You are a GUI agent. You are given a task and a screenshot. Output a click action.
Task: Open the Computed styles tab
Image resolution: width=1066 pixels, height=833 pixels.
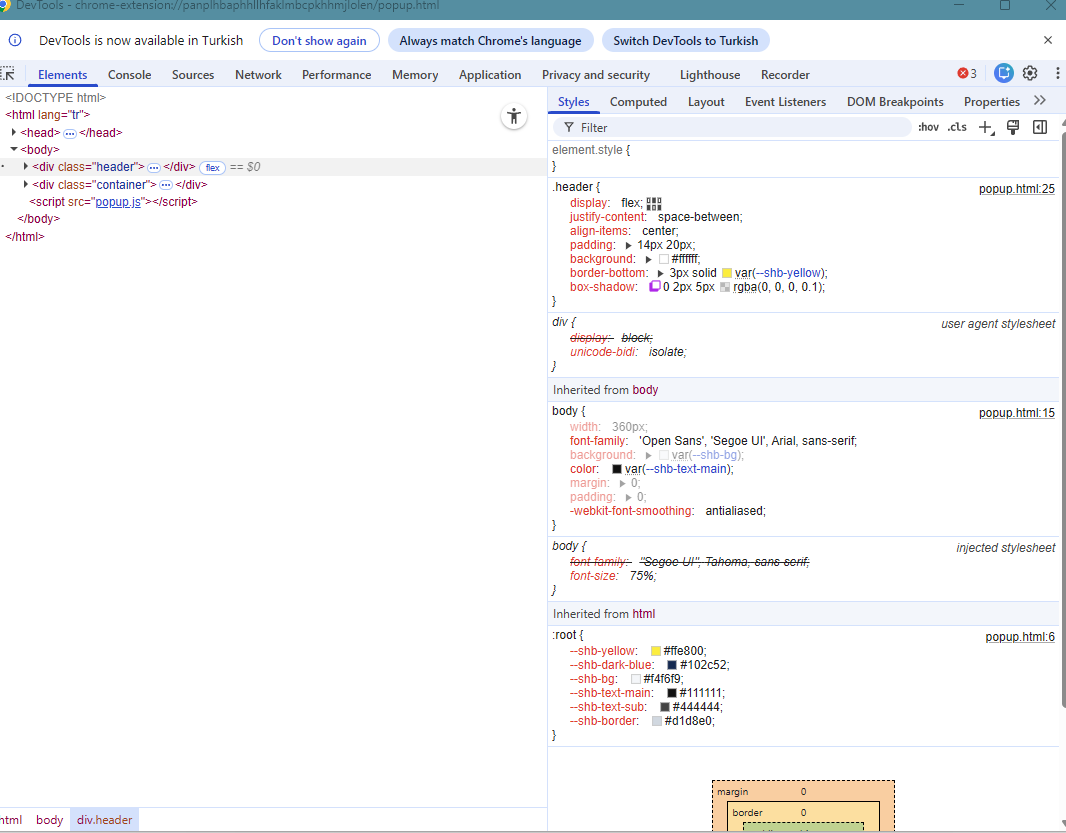coord(638,102)
